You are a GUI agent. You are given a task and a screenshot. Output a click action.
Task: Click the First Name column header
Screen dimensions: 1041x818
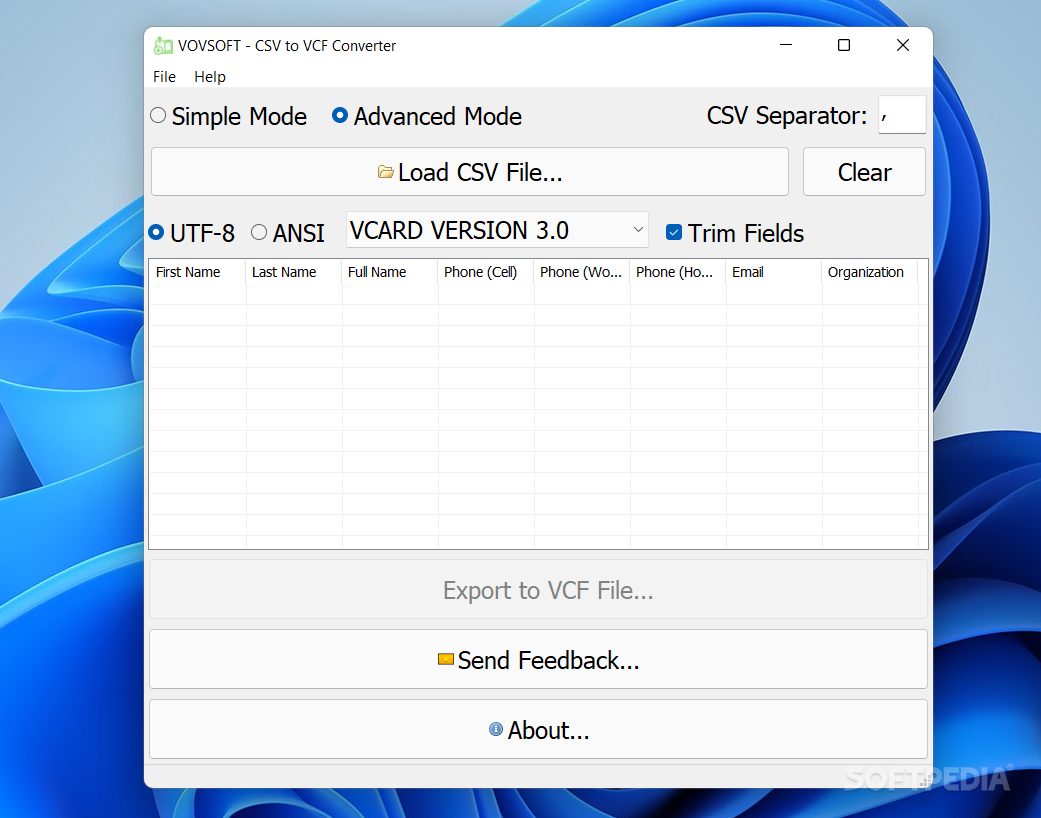(197, 272)
